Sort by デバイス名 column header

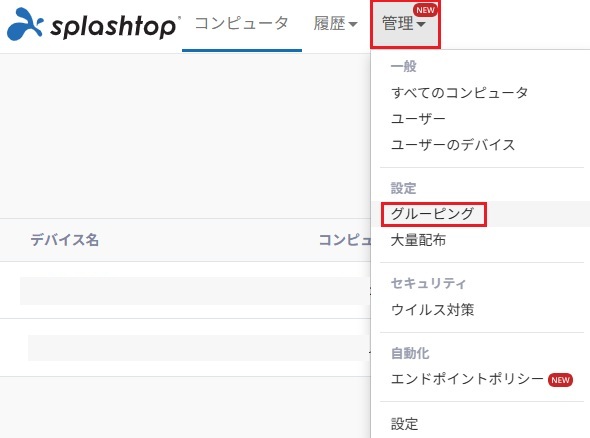(64, 240)
